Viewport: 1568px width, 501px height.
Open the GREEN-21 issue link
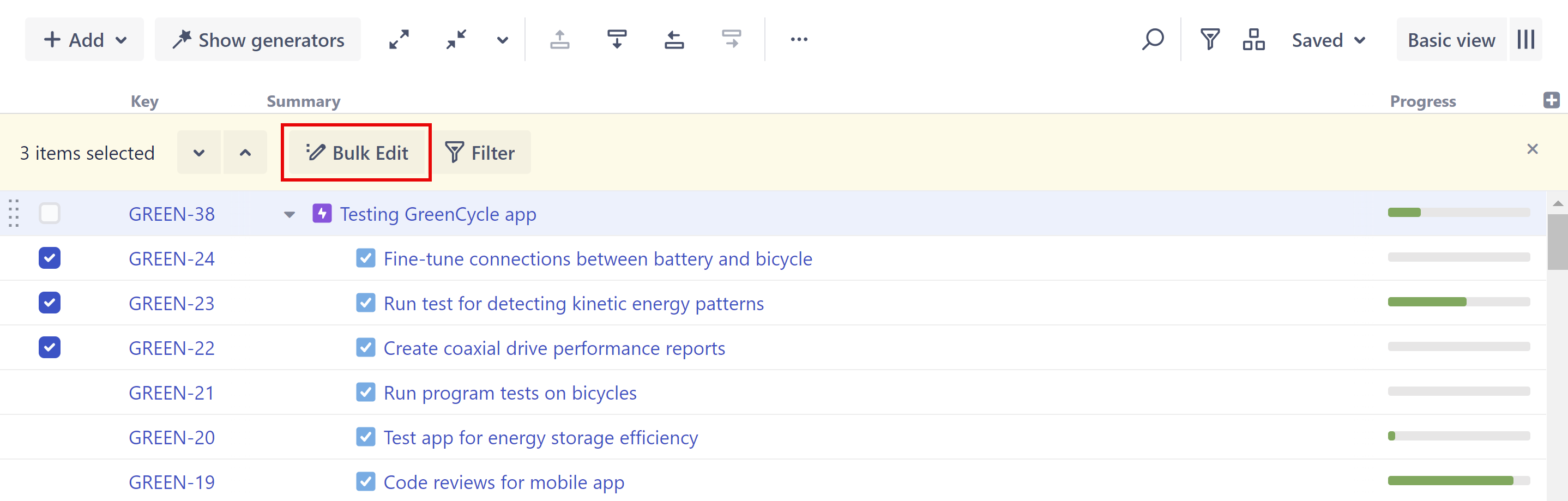coord(171,393)
